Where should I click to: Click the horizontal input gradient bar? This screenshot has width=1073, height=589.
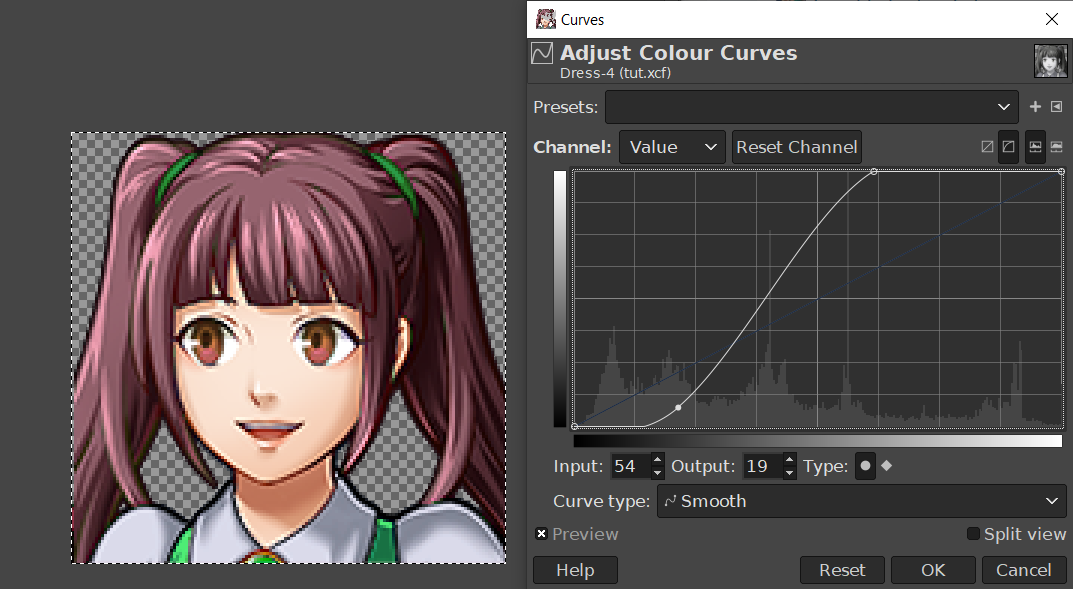818,441
